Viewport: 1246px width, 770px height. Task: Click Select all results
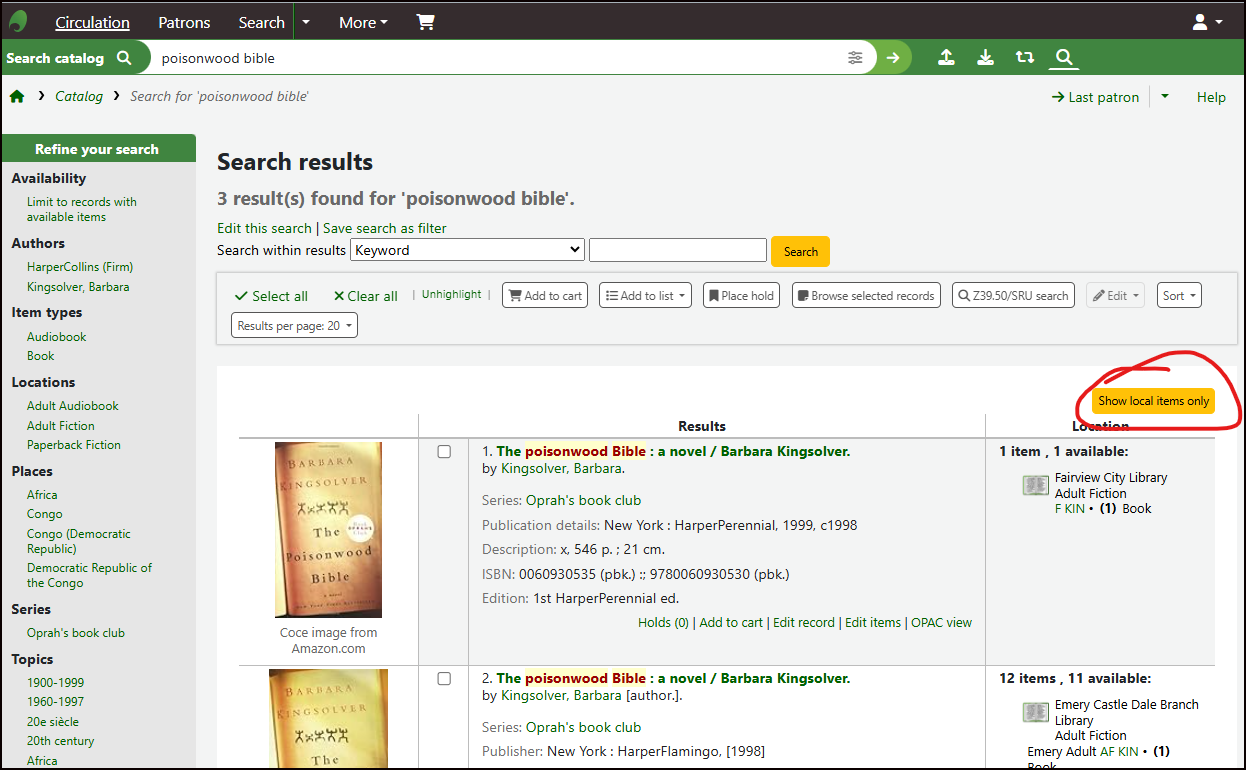tap(271, 296)
